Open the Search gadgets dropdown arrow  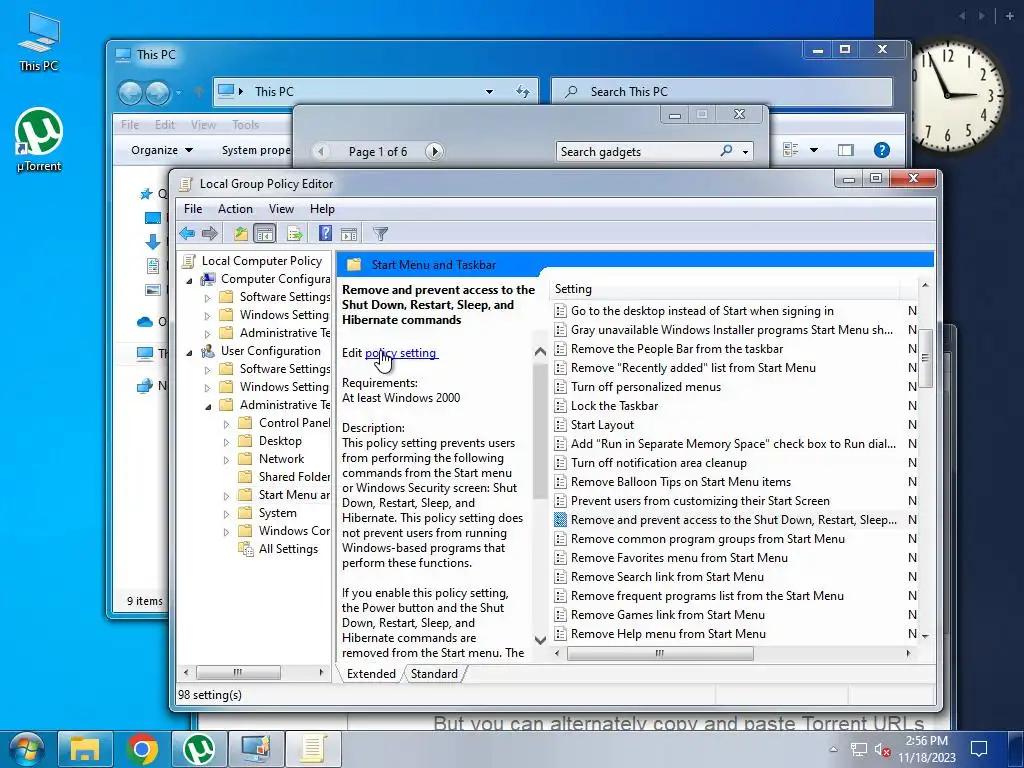pos(745,152)
